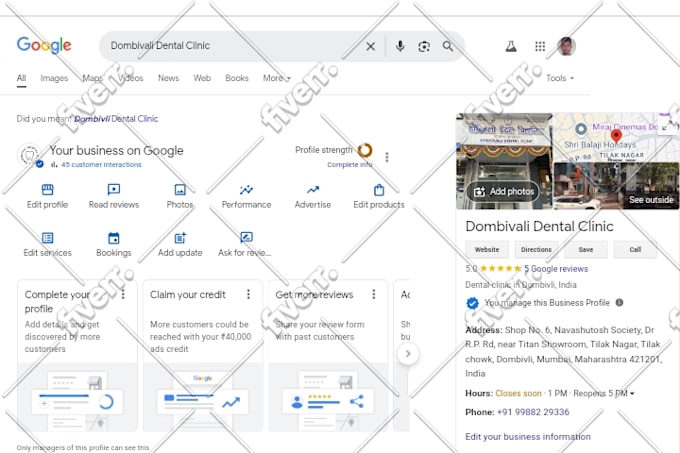Clear the search box with the X icon
The width and height of the screenshot is (680, 453).
370,46
